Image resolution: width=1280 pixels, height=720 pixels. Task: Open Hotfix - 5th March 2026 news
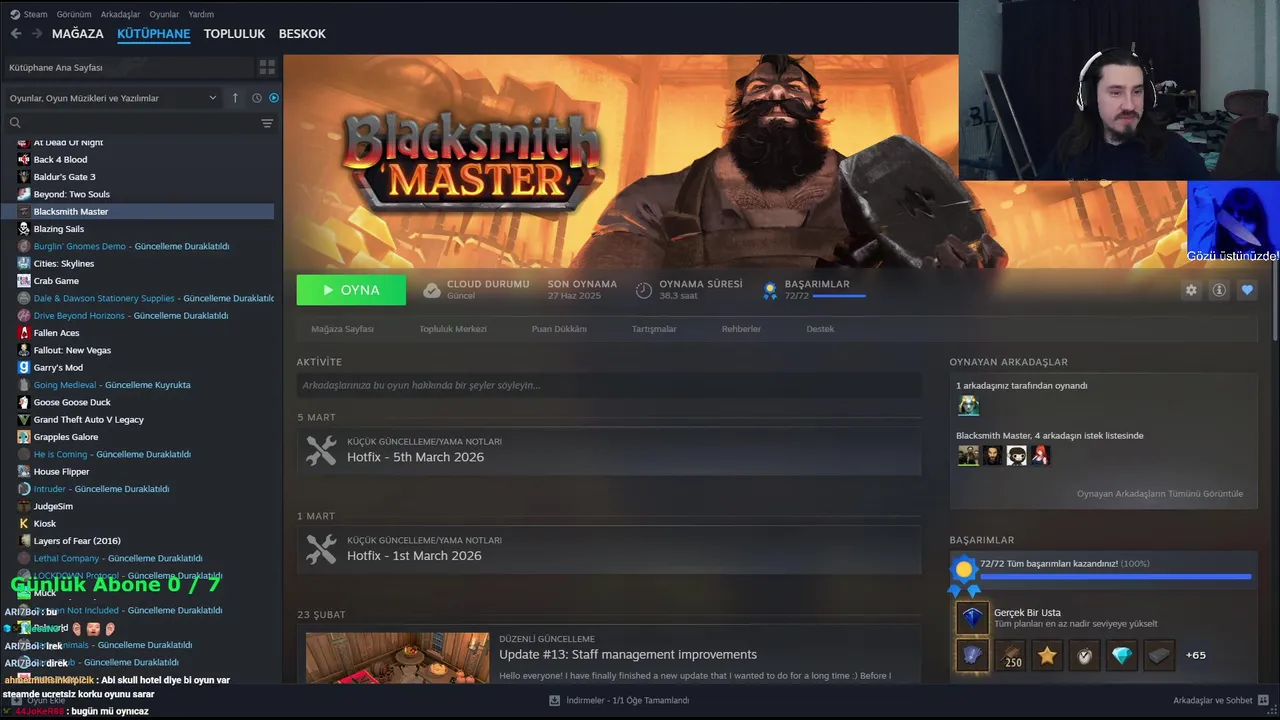[609, 451]
